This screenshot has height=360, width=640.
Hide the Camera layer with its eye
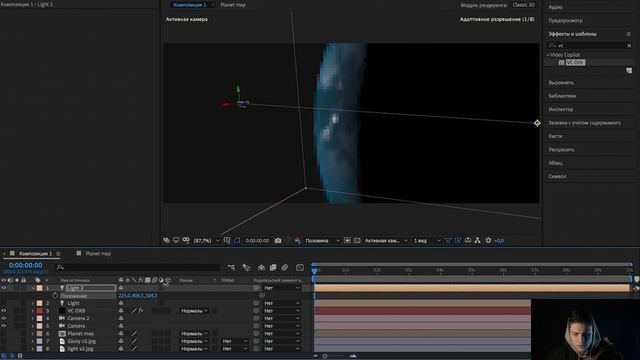[4, 326]
